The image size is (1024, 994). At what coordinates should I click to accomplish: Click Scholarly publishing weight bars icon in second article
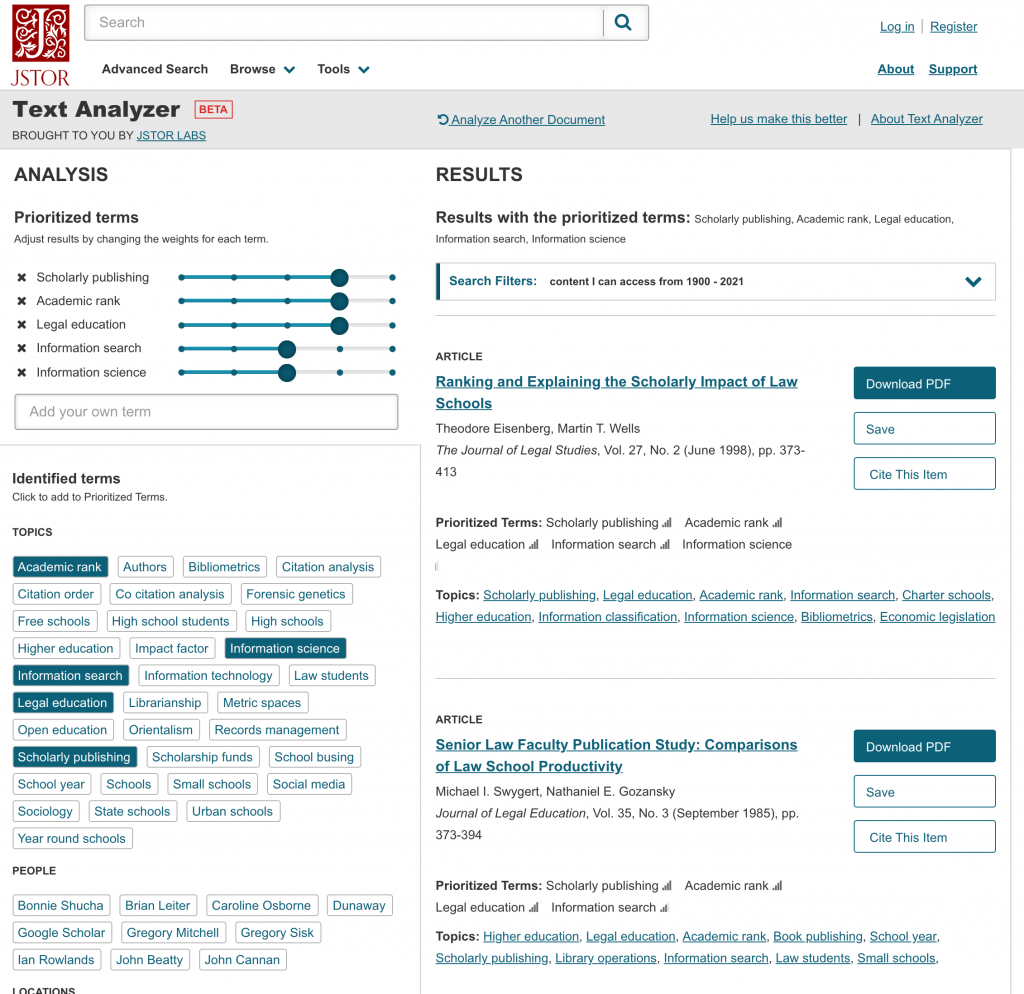pyautogui.click(x=667, y=886)
